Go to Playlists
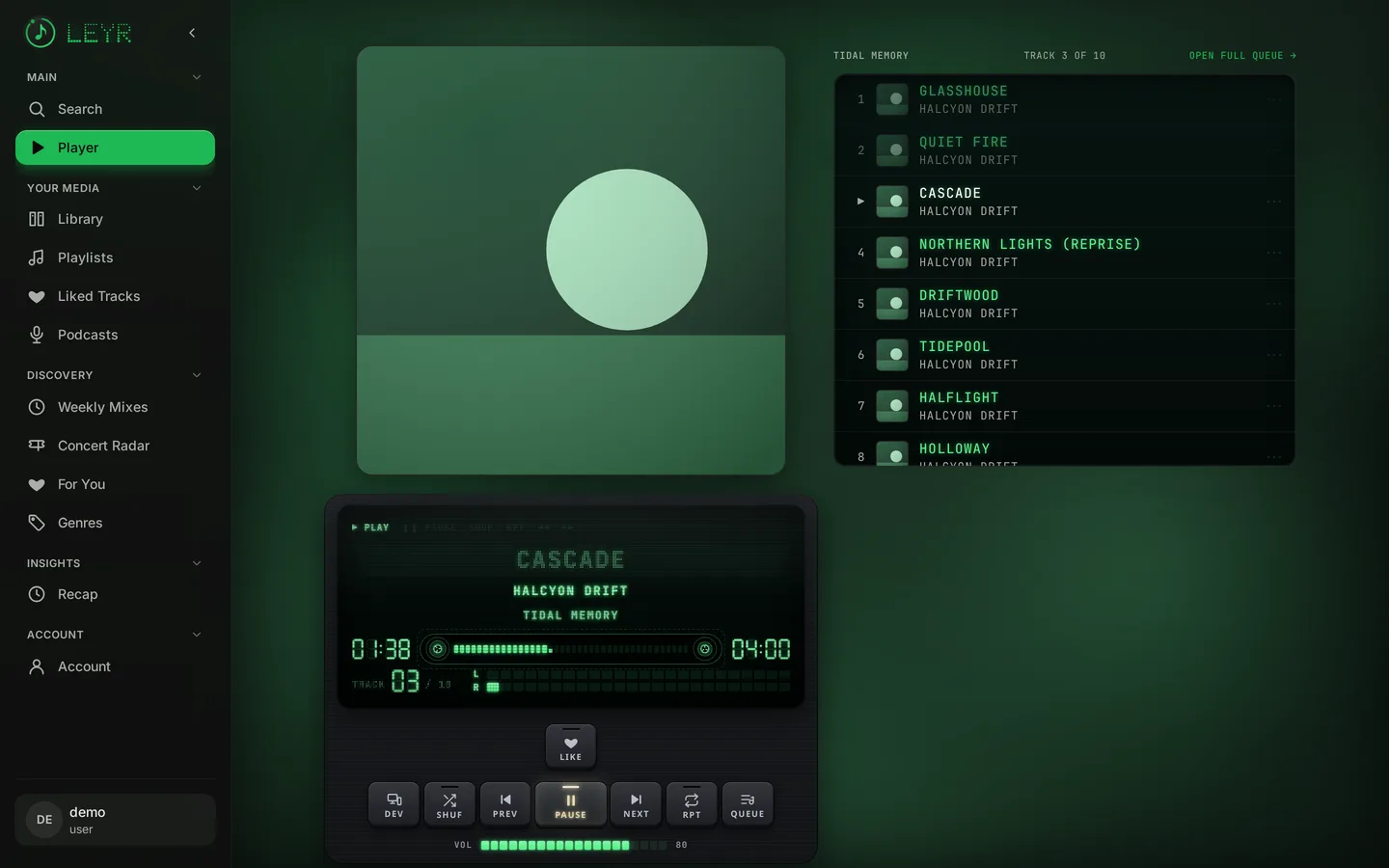The height and width of the screenshot is (868, 1389). [115, 258]
